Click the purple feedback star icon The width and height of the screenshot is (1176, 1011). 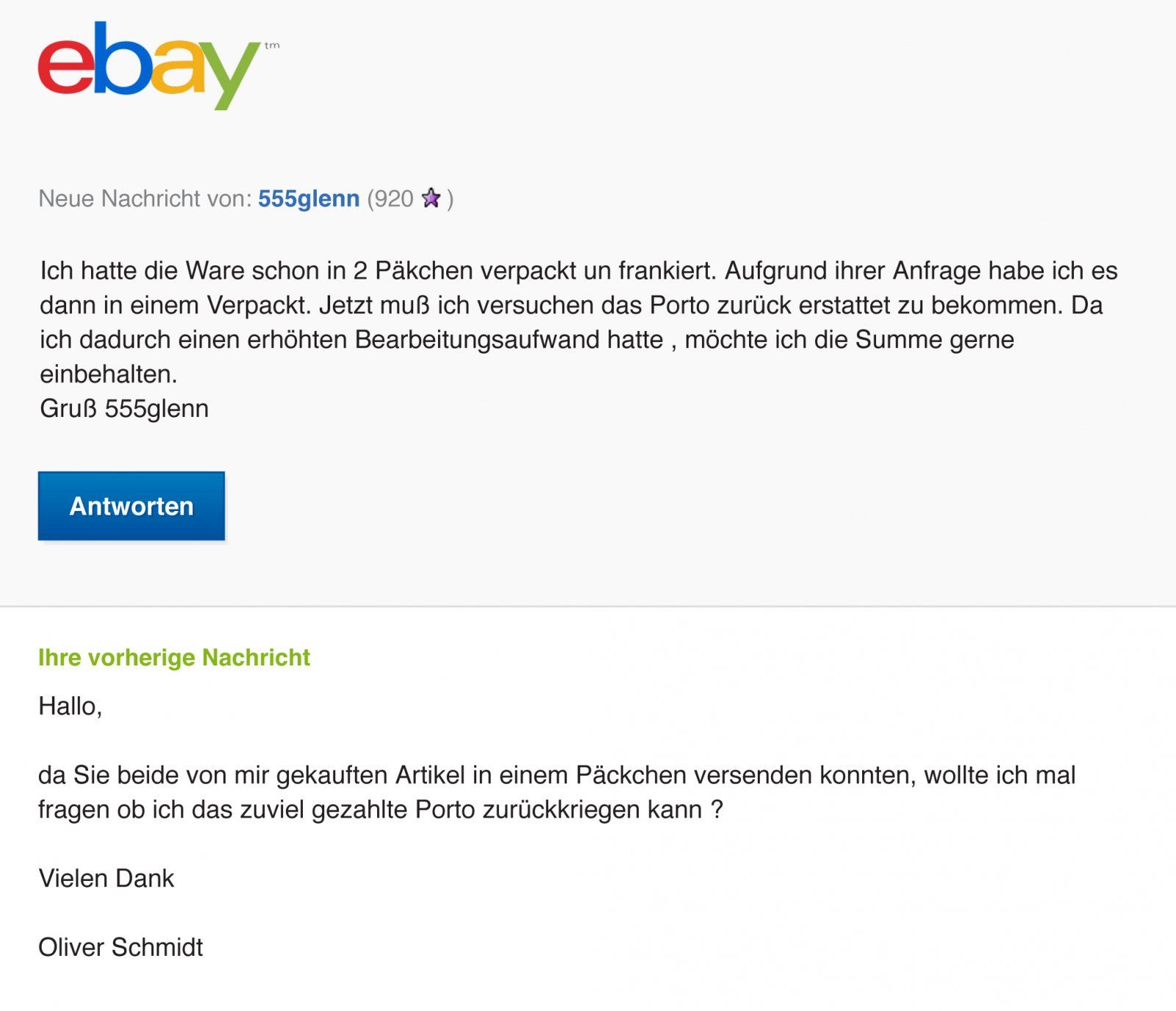pos(431,198)
